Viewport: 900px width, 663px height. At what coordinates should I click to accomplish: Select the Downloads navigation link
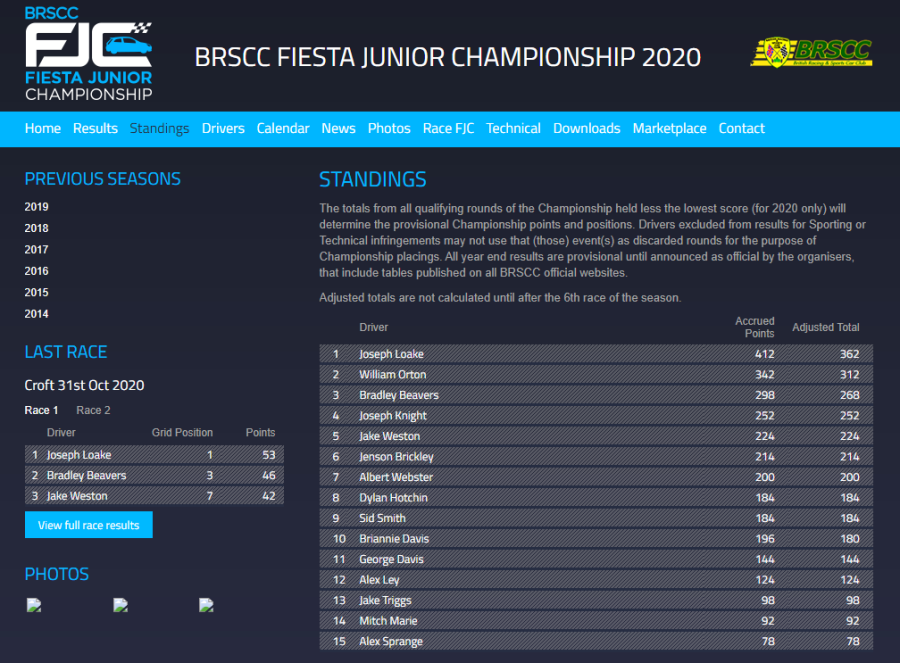(586, 128)
